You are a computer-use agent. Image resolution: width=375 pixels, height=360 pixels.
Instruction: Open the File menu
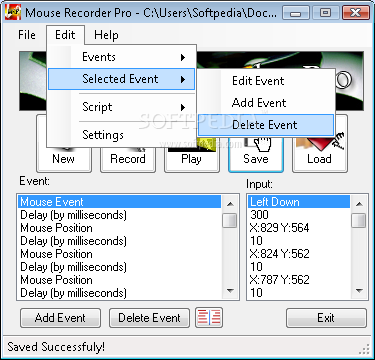(x=27, y=35)
